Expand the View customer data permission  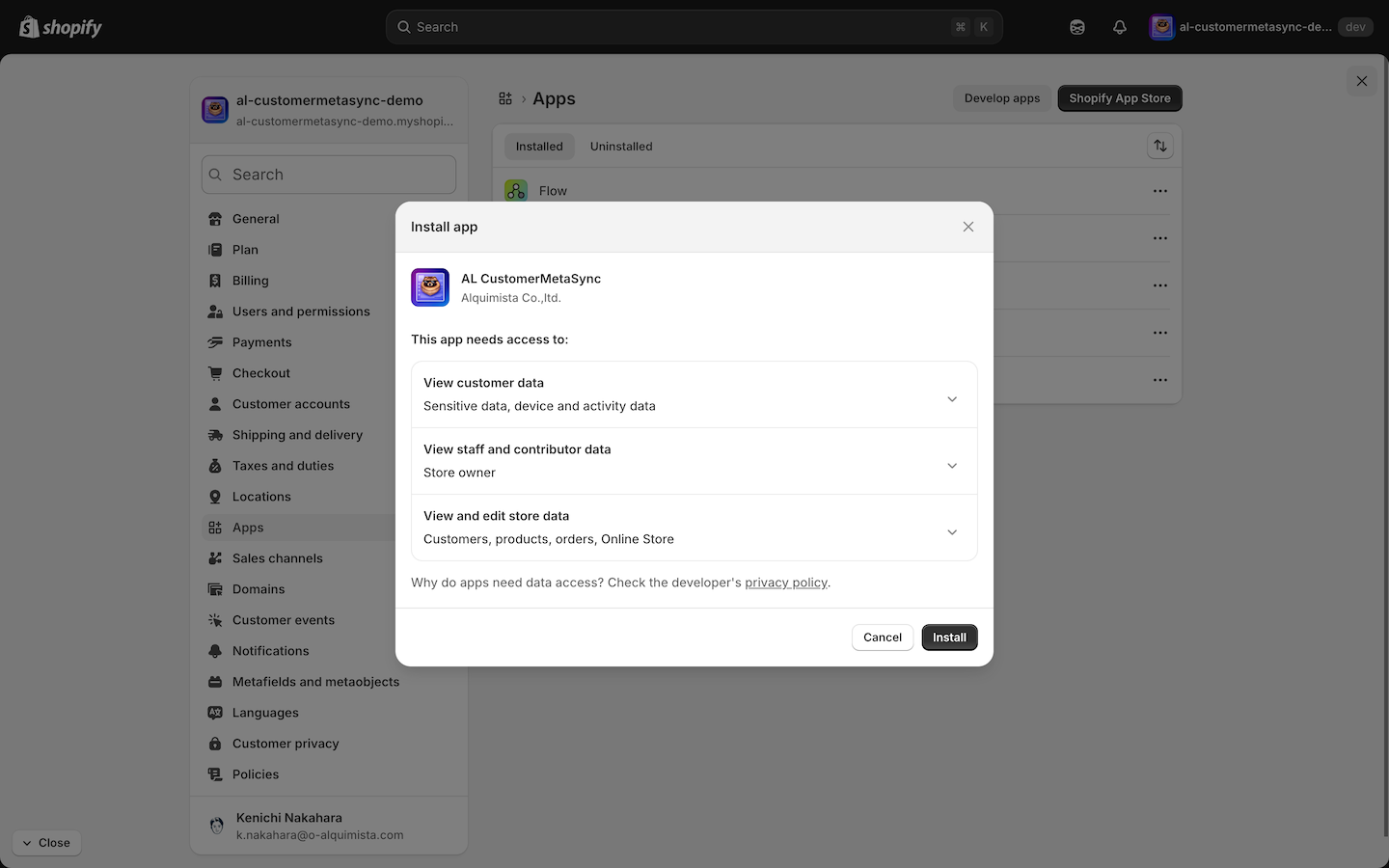694,394
